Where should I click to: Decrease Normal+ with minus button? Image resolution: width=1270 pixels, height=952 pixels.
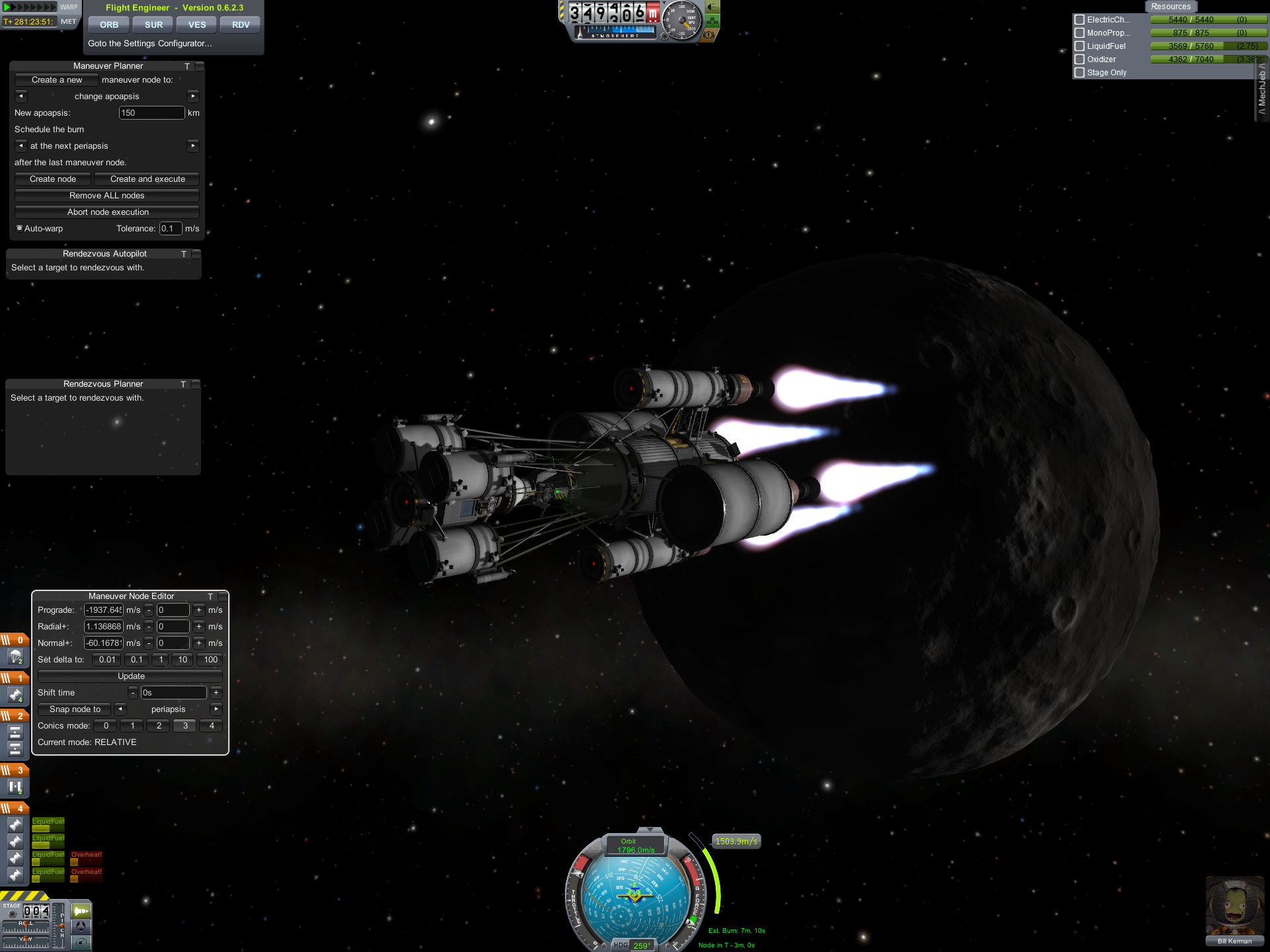point(149,643)
